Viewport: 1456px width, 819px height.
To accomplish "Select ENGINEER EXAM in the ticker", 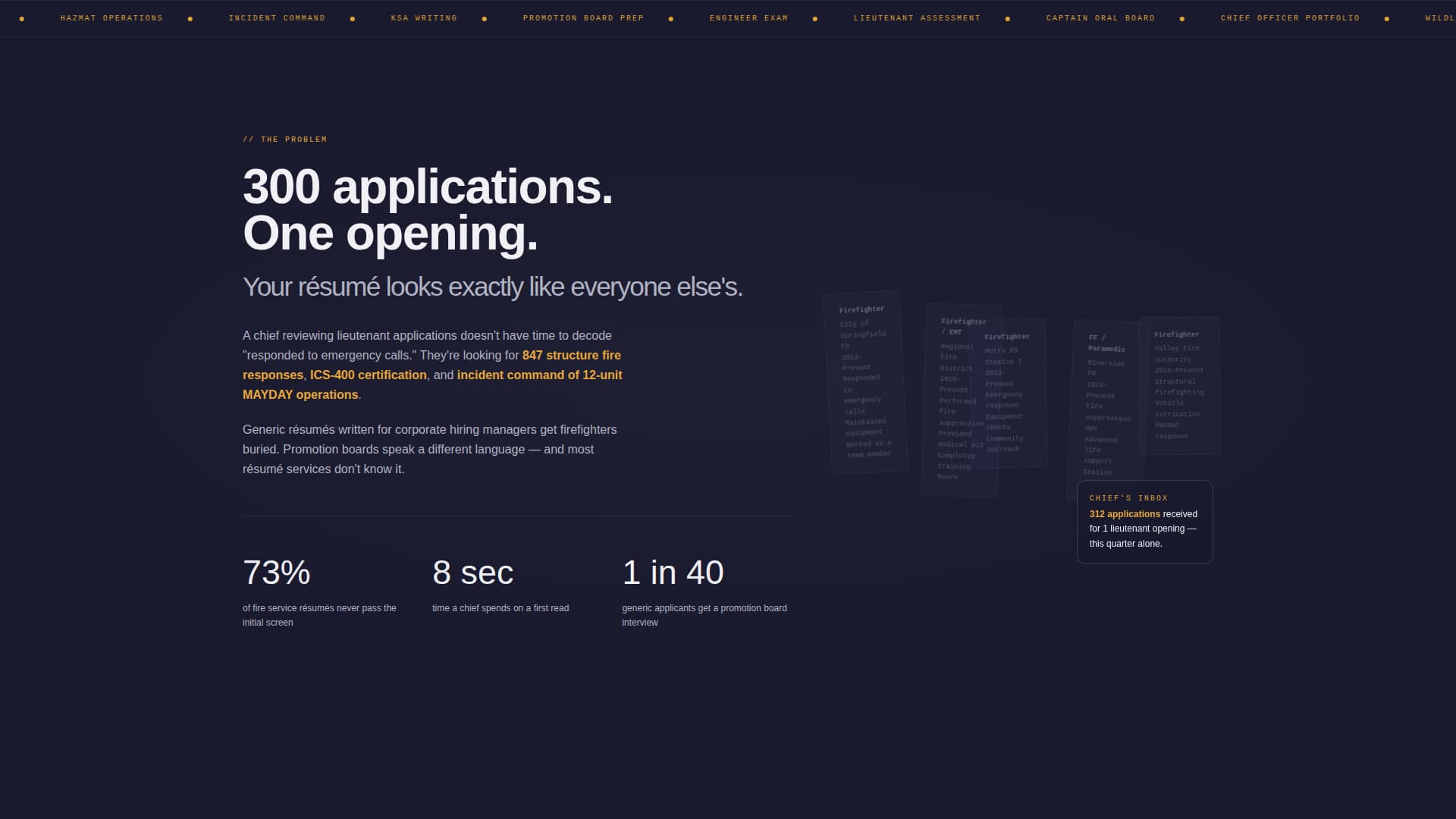I will (748, 18).
